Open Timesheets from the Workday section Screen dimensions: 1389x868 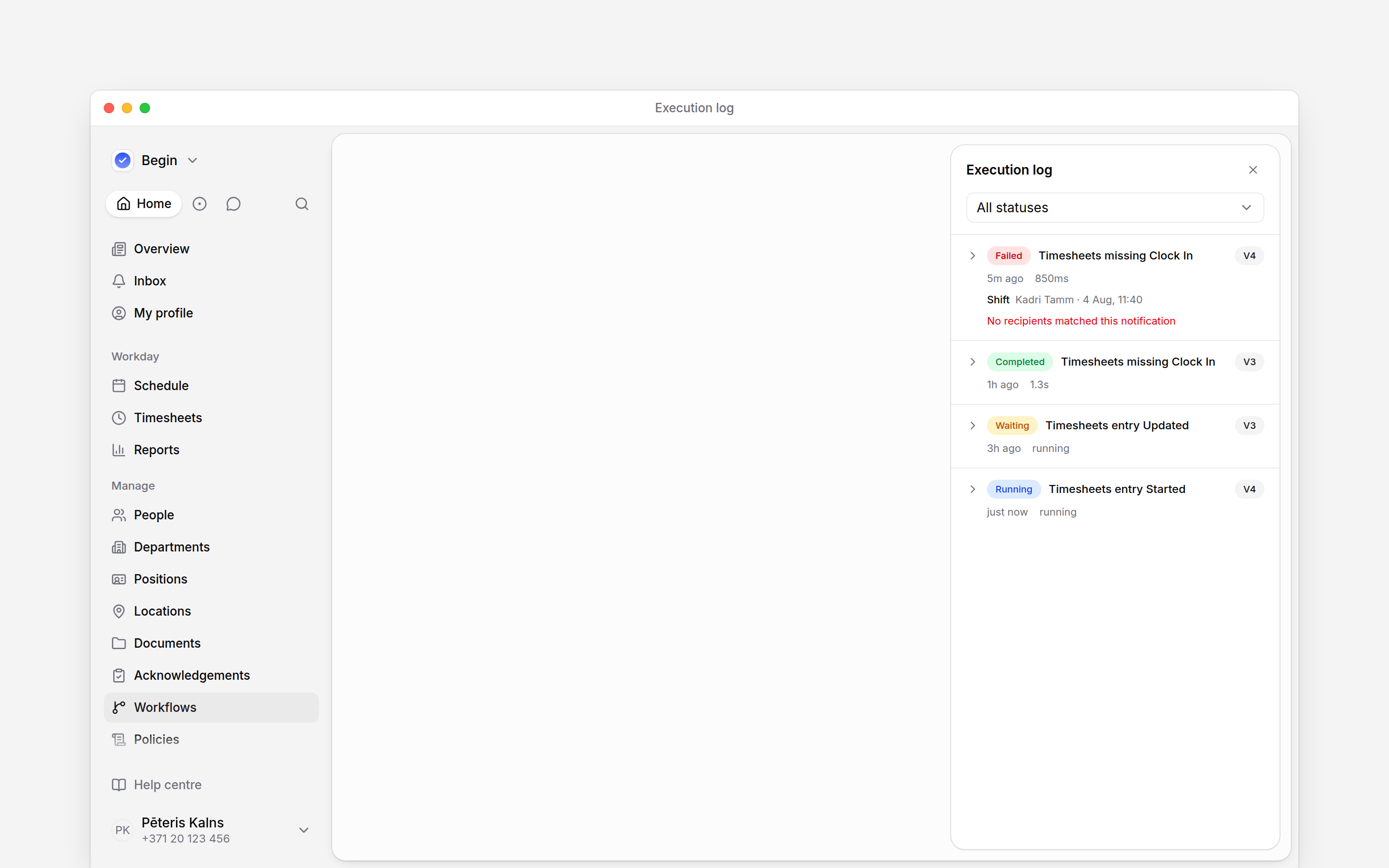(x=211, y=418)
